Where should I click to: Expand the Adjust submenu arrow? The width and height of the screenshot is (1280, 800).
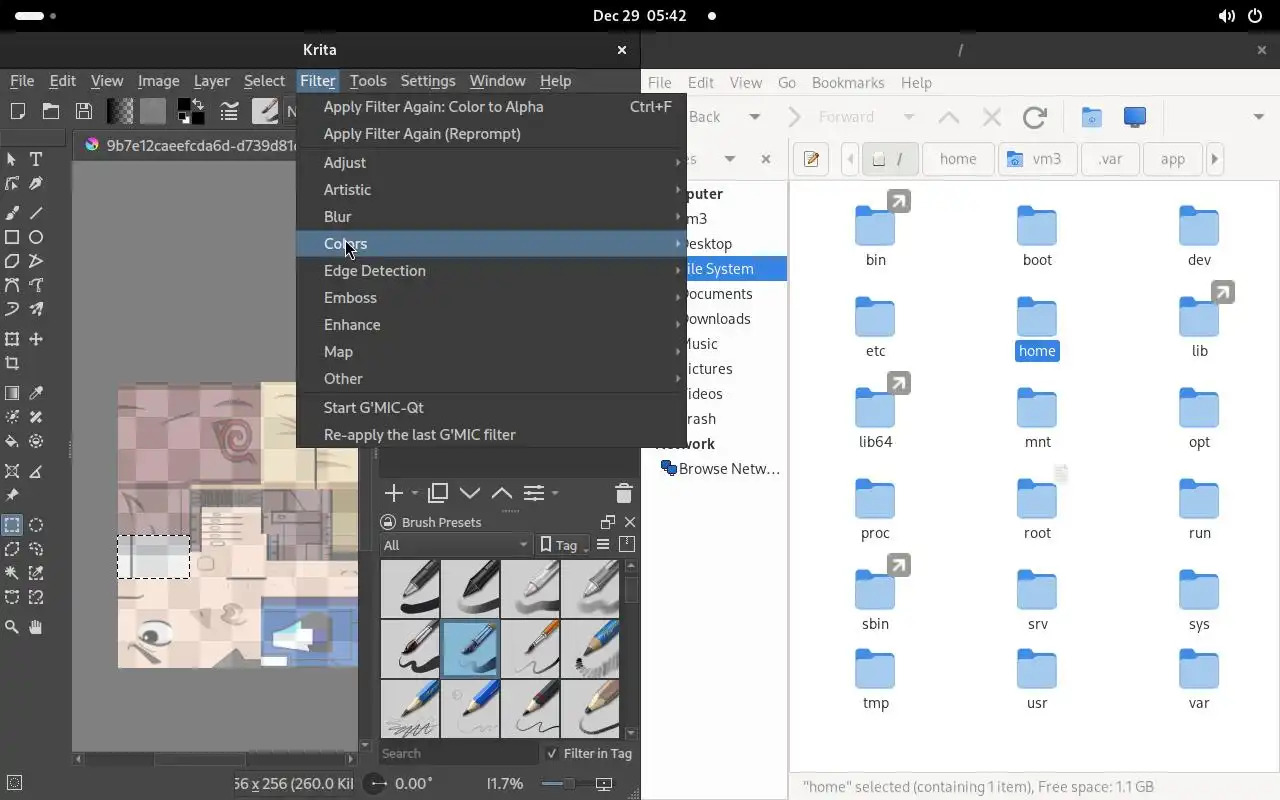pyautogui.click(x=678, y=162)
